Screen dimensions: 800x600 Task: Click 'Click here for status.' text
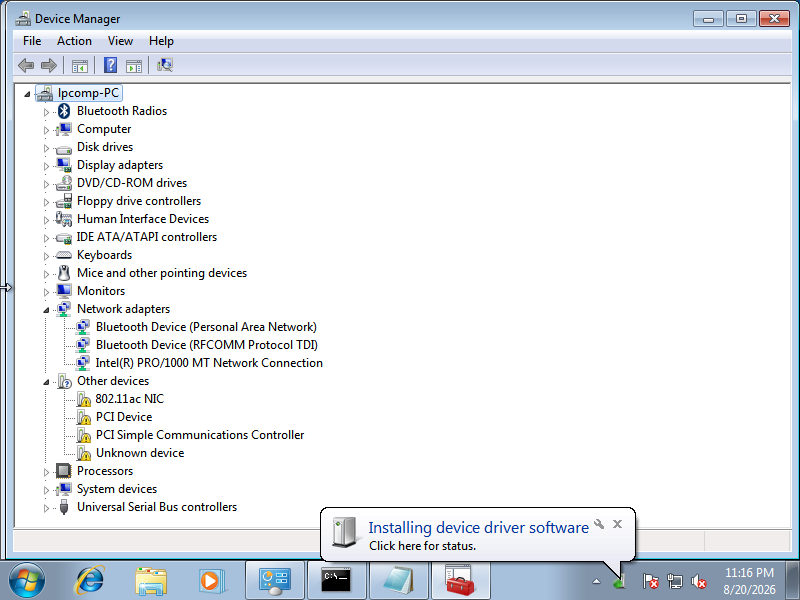click(x=422, y=546)
